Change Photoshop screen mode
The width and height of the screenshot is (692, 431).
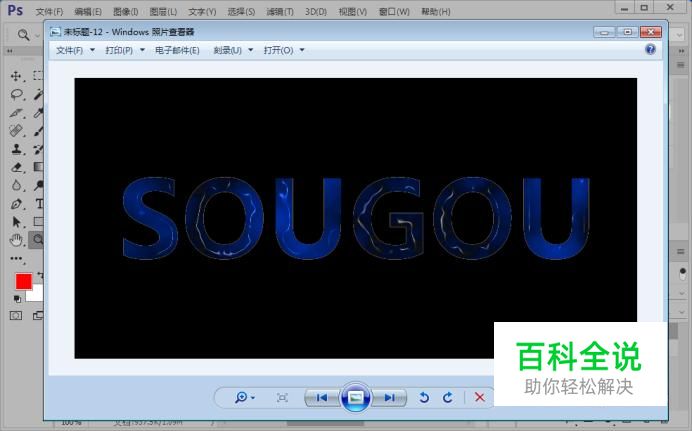(38, 315)
